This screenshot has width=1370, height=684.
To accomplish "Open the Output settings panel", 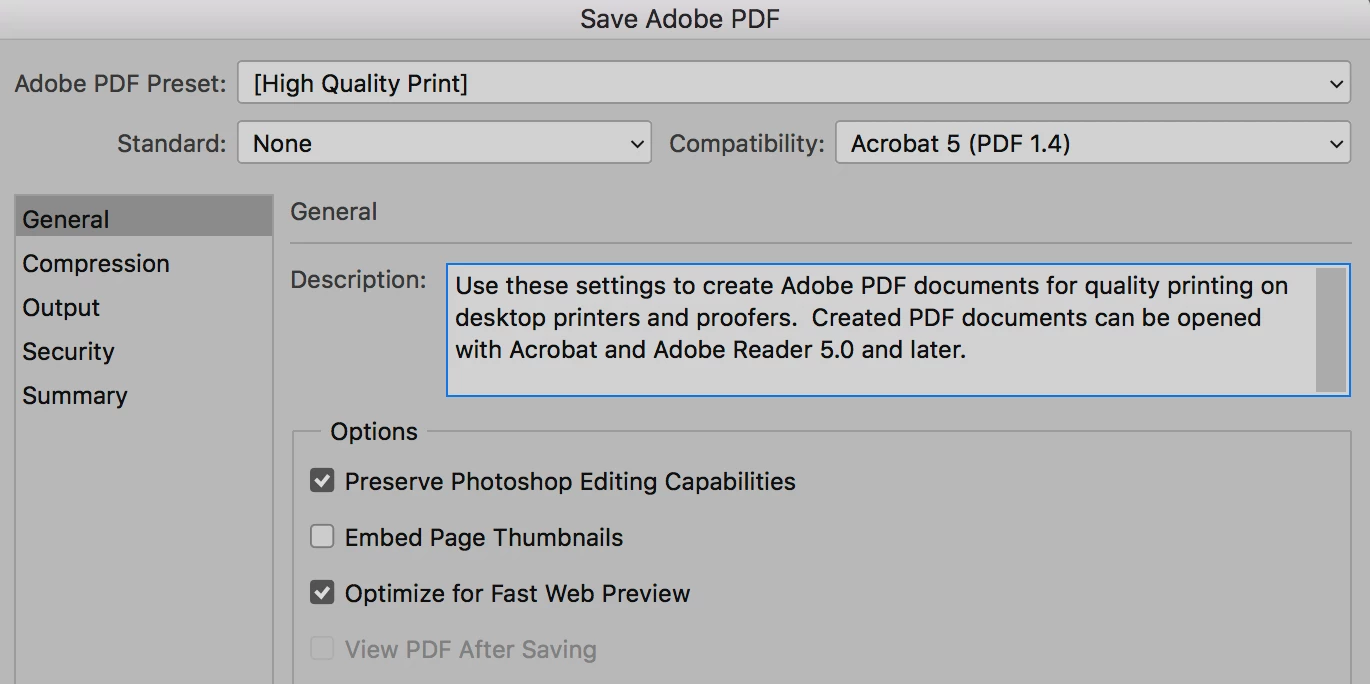I will [62, 308].
